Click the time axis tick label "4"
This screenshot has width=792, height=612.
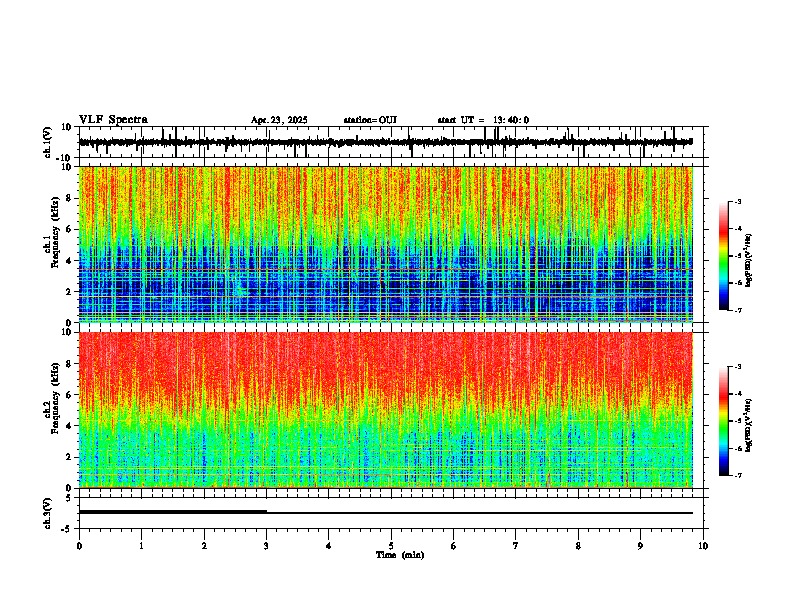329,546
